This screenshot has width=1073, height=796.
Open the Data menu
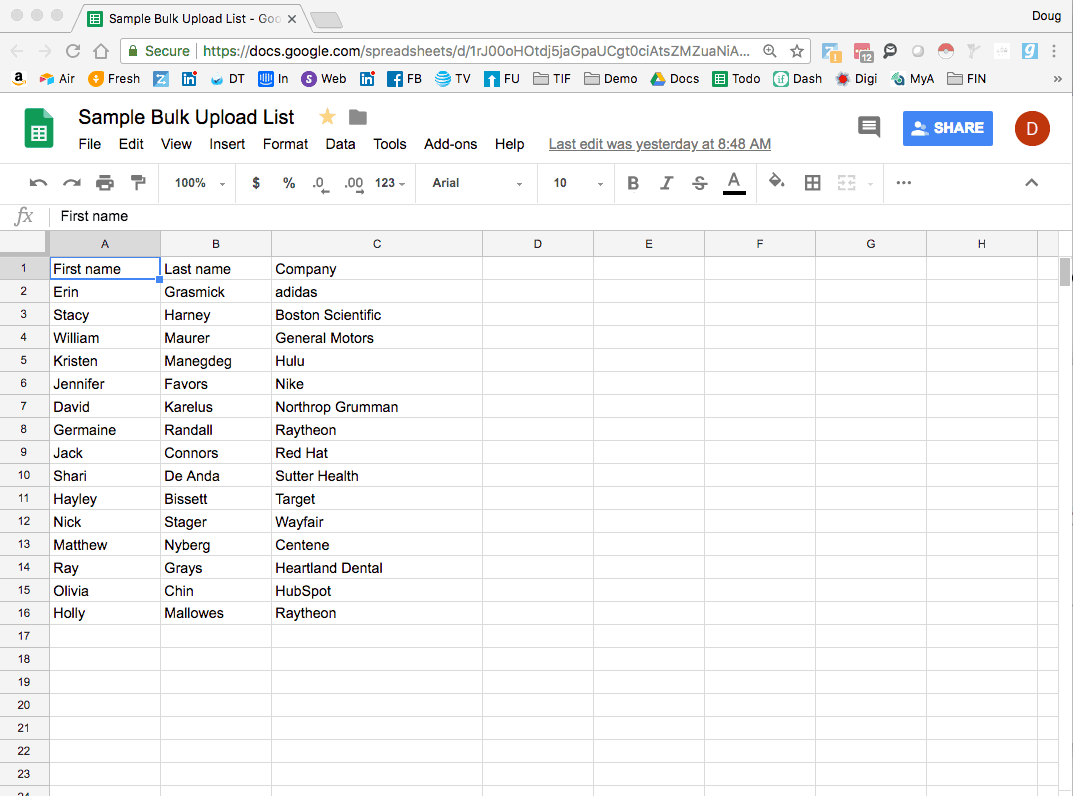[x=340, y=144]
